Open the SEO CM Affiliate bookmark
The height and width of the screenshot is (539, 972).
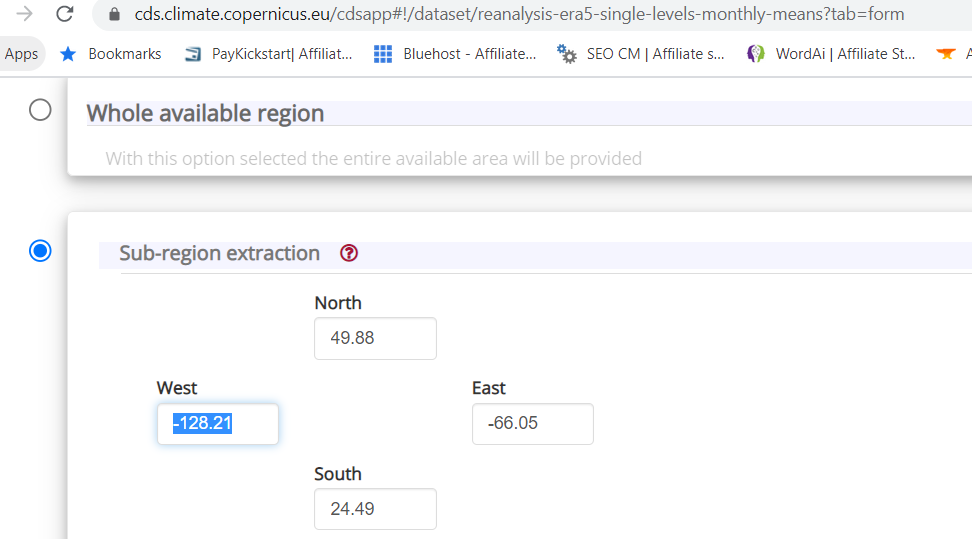tap(641, 54)
